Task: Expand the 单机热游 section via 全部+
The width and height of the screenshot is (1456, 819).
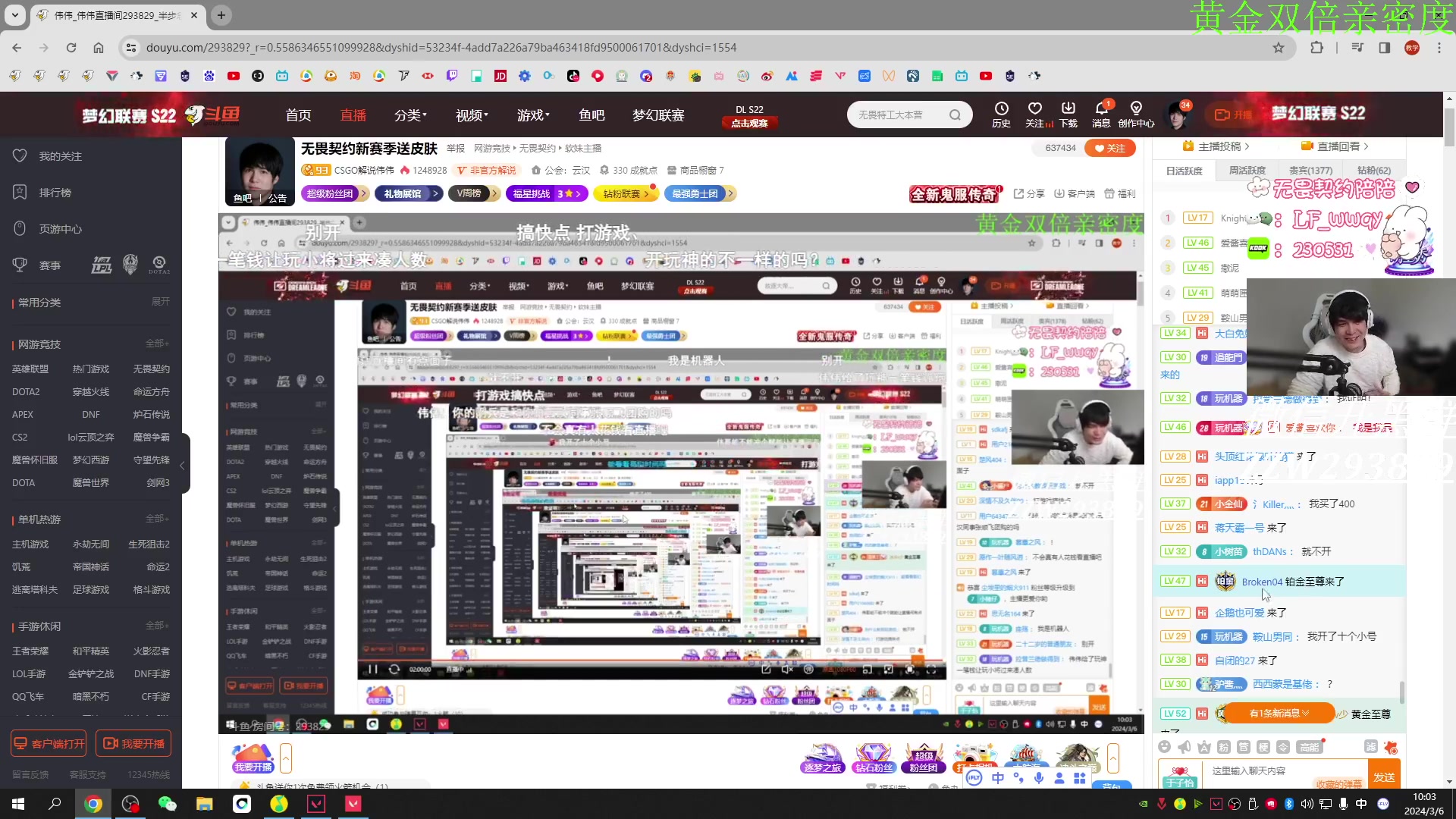Action: point(157,519)
